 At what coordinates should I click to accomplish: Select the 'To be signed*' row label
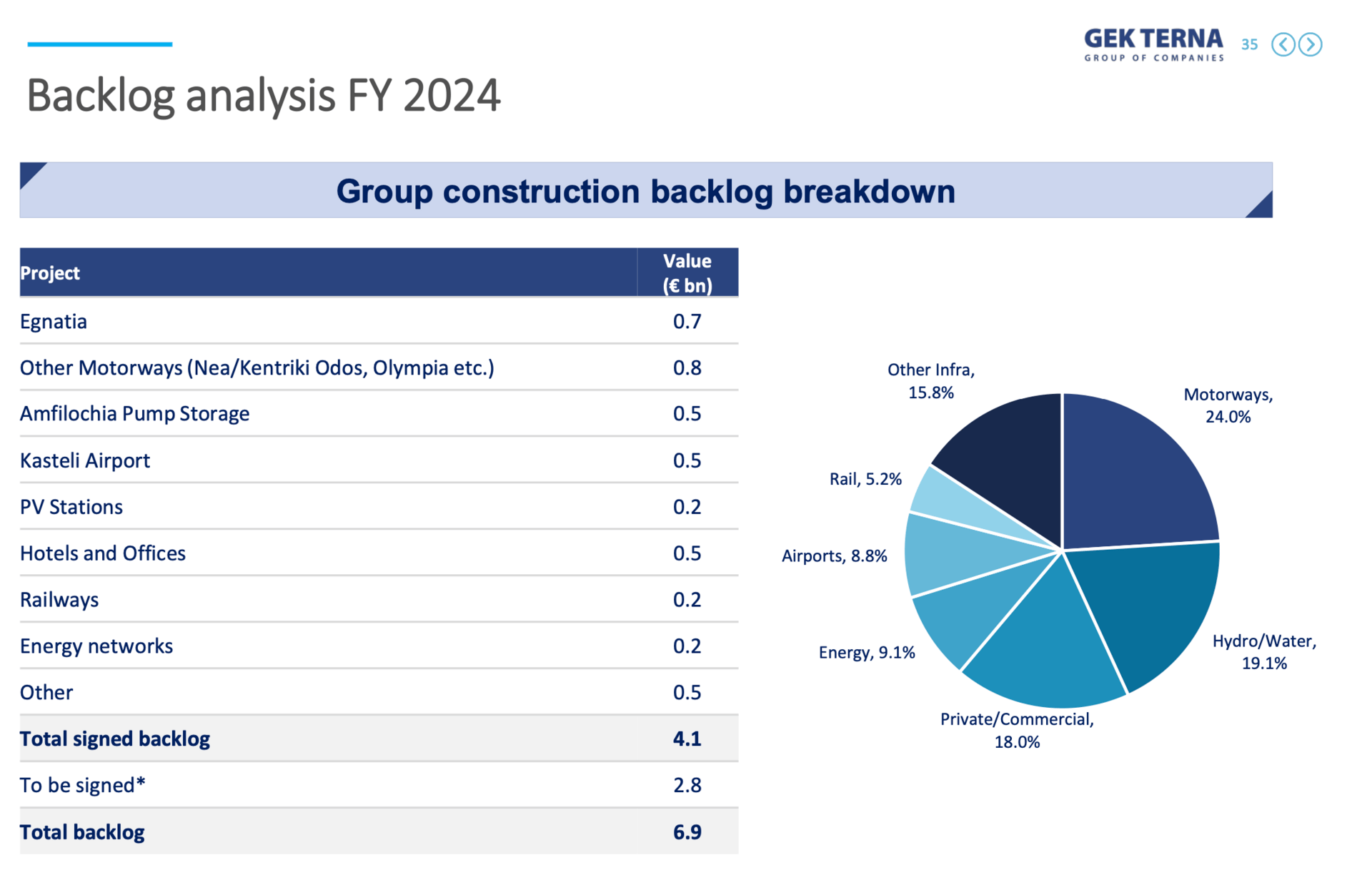pyautogui.click(x=83, y=785)
